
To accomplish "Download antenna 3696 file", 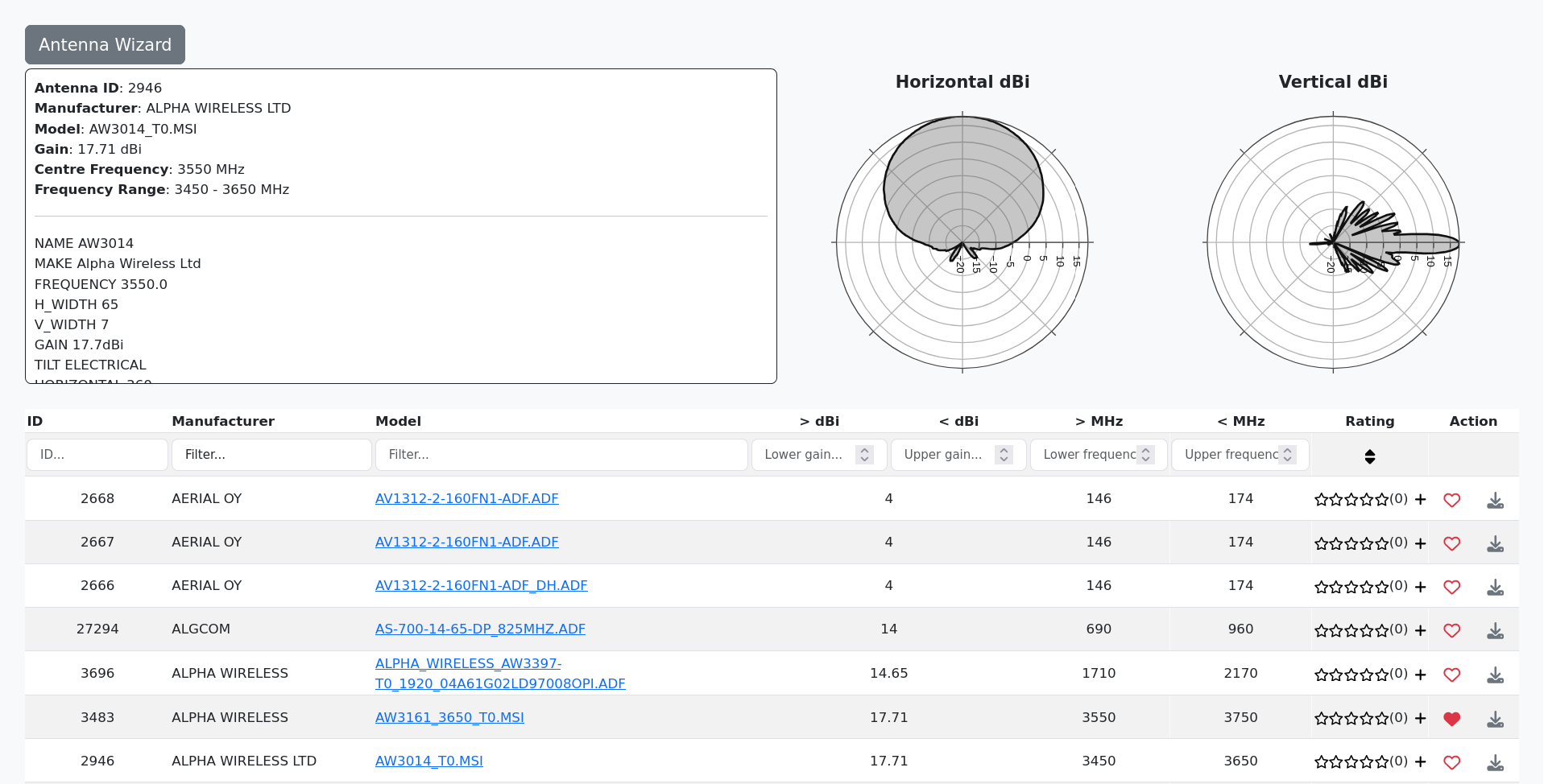I will [x=1495, y=675].
